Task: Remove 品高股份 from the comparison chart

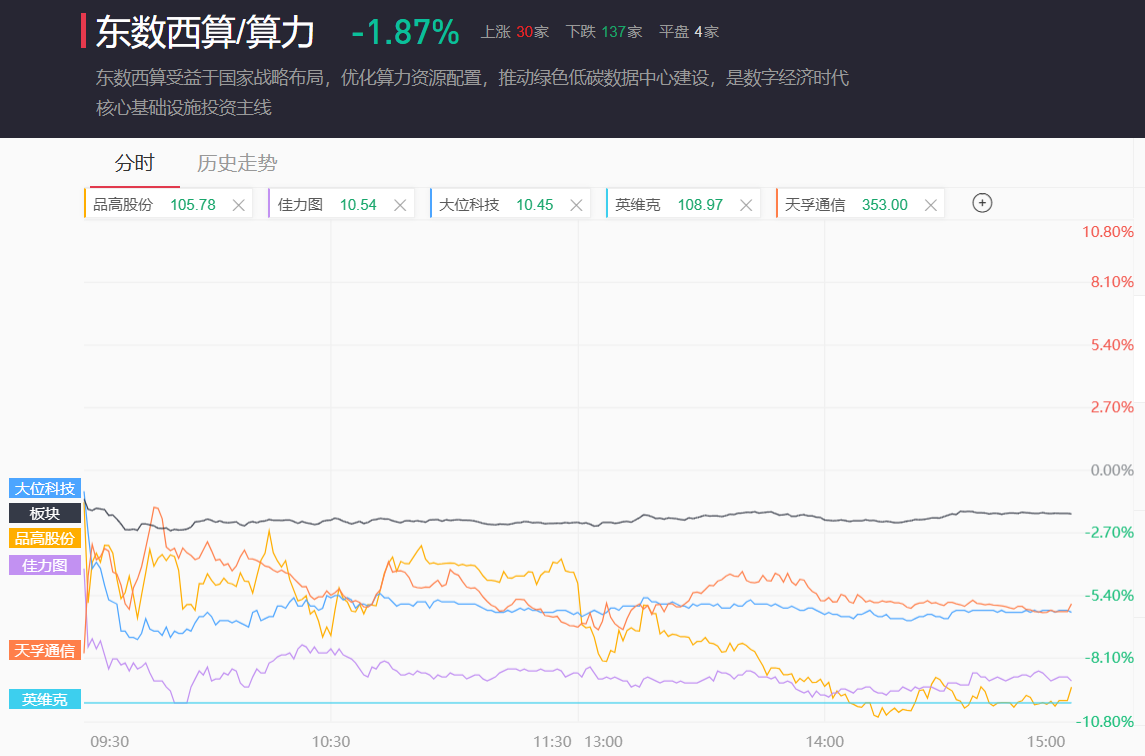Action: (238, 205)
